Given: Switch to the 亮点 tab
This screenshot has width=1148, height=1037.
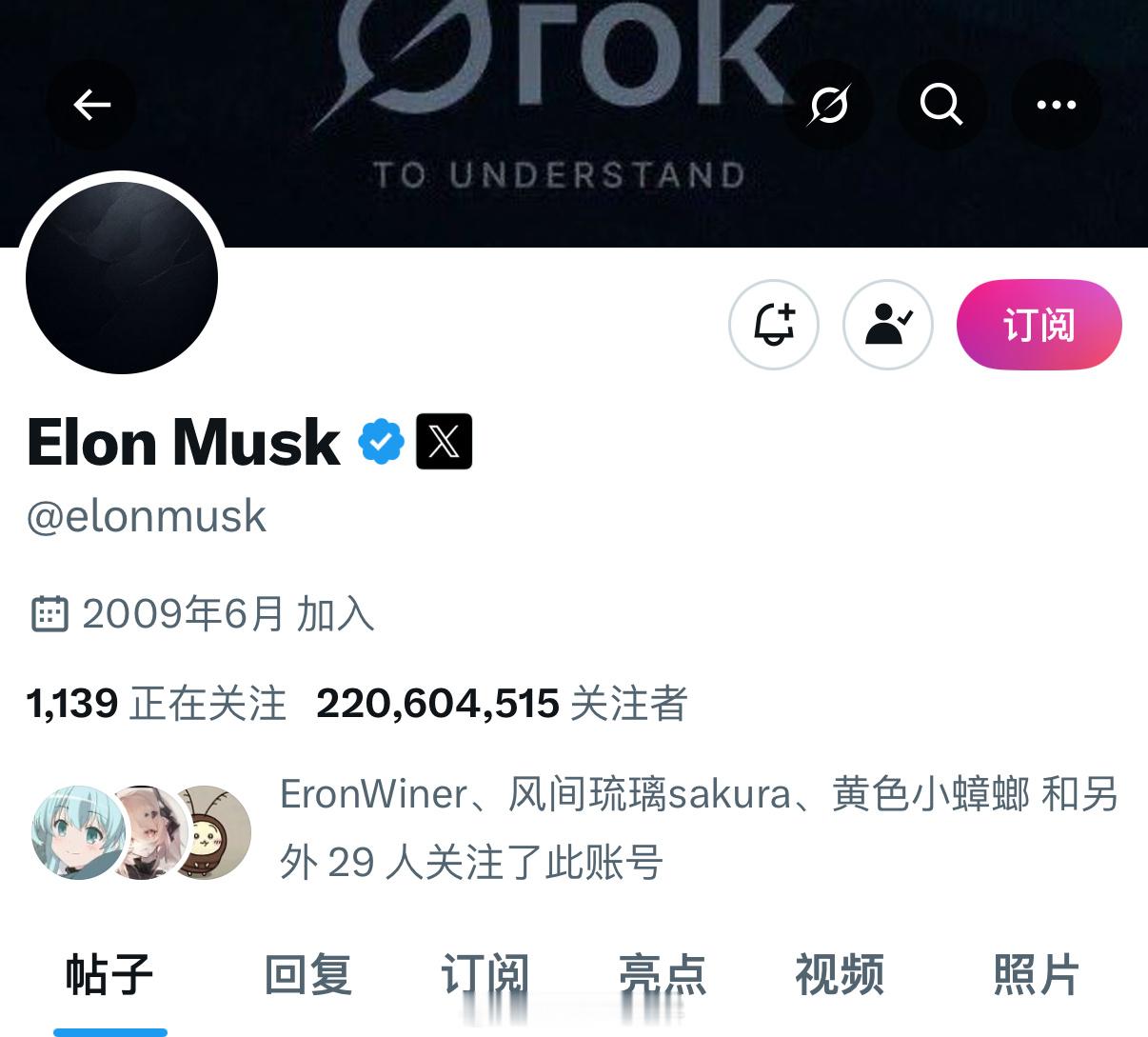Looking at the screenshot, I should click(663, 975).
